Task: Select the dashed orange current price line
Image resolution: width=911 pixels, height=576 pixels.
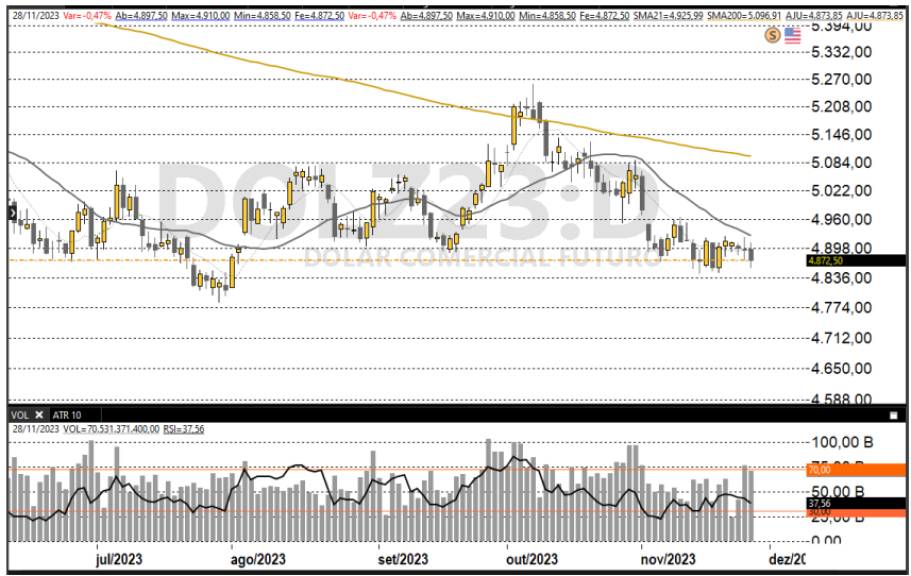Action: click(x=300, y=260)
